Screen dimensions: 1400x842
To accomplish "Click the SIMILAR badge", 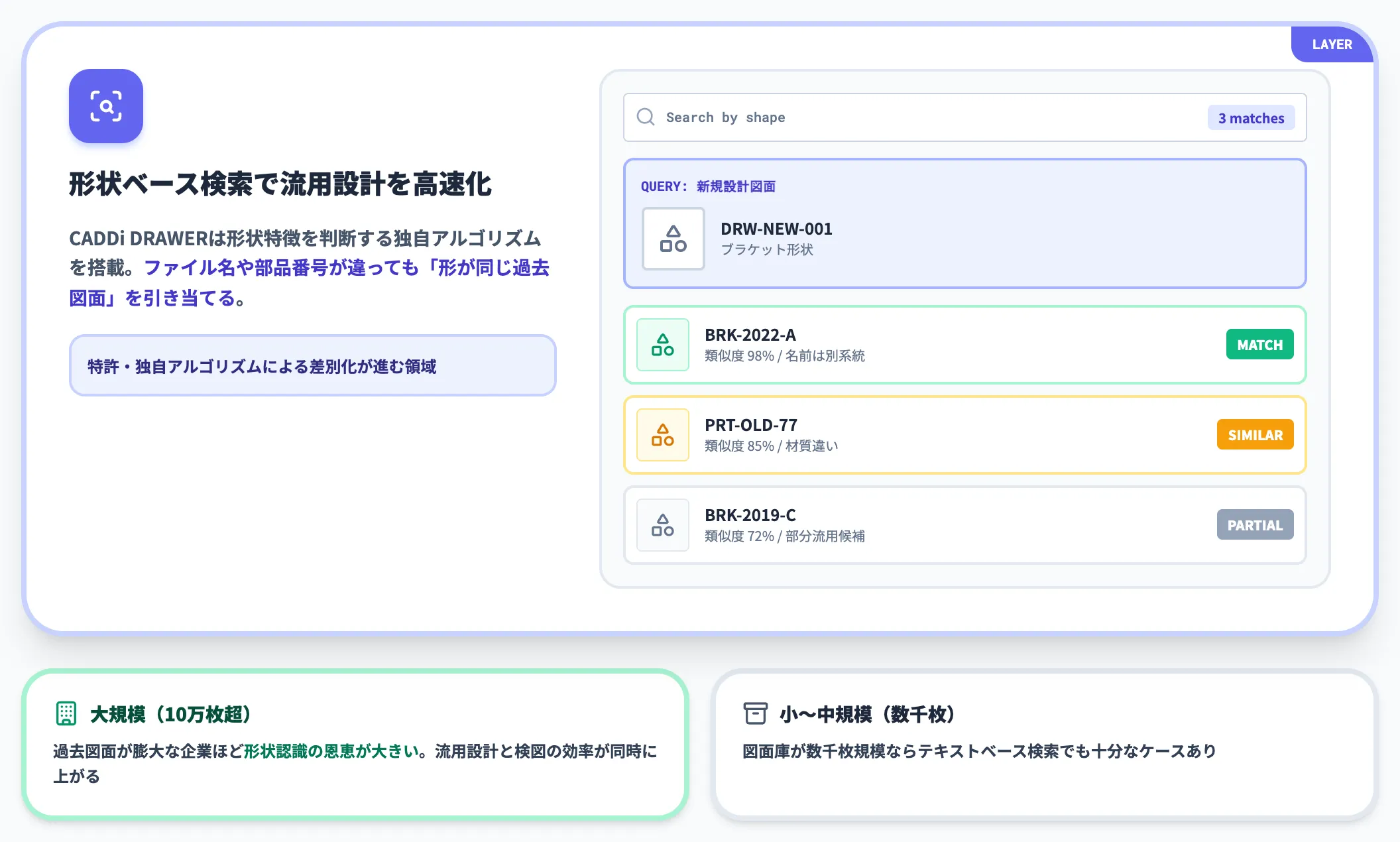I will click(1255, 435).
